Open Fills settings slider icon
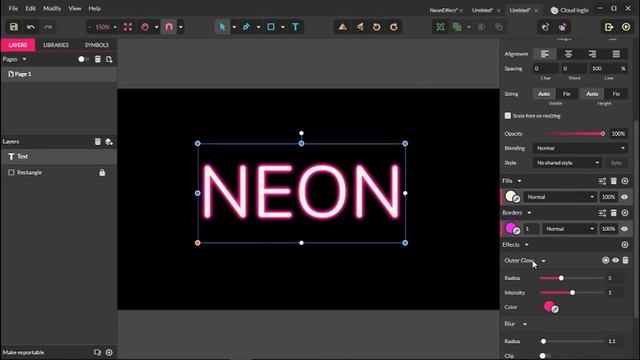The width and height of the screenshot is (640, 360). click(x=602, y=181)
